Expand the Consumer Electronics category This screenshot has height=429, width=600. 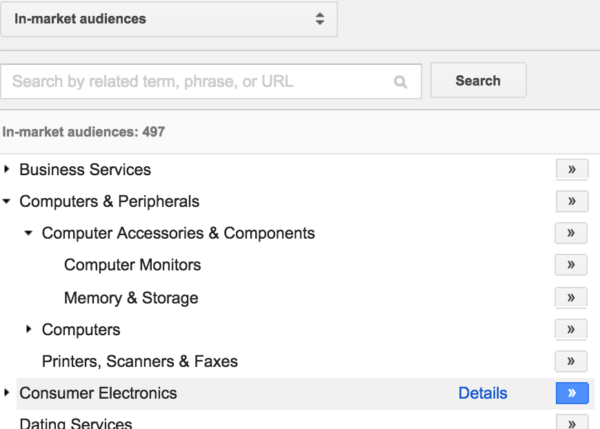(x=7, y=392)
